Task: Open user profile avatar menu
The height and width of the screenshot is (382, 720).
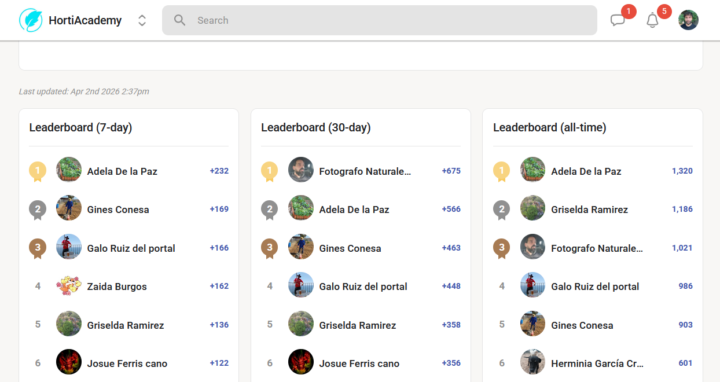Action: pos(688,20)
